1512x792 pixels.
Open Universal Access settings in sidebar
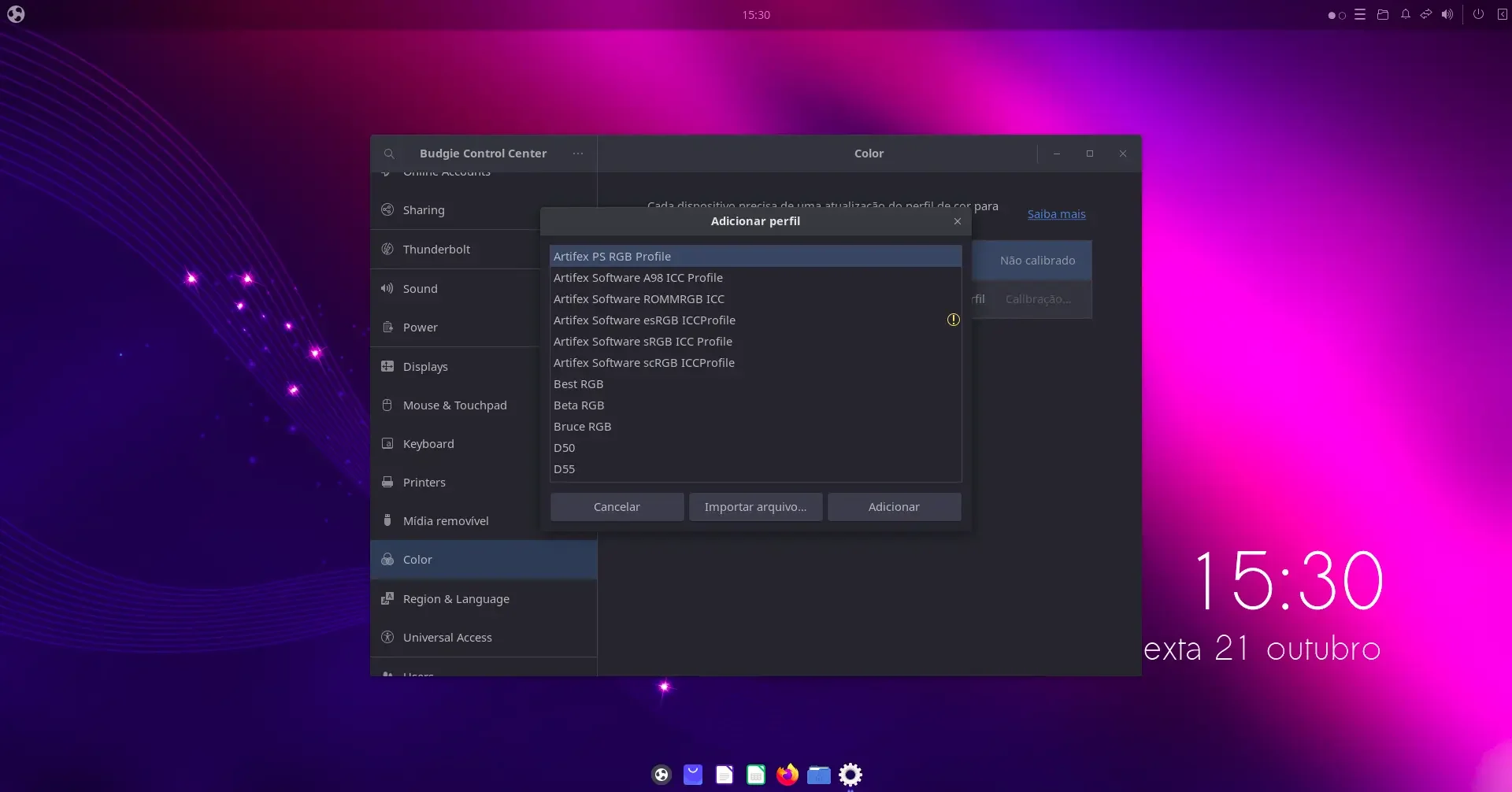tap(484, 637)
